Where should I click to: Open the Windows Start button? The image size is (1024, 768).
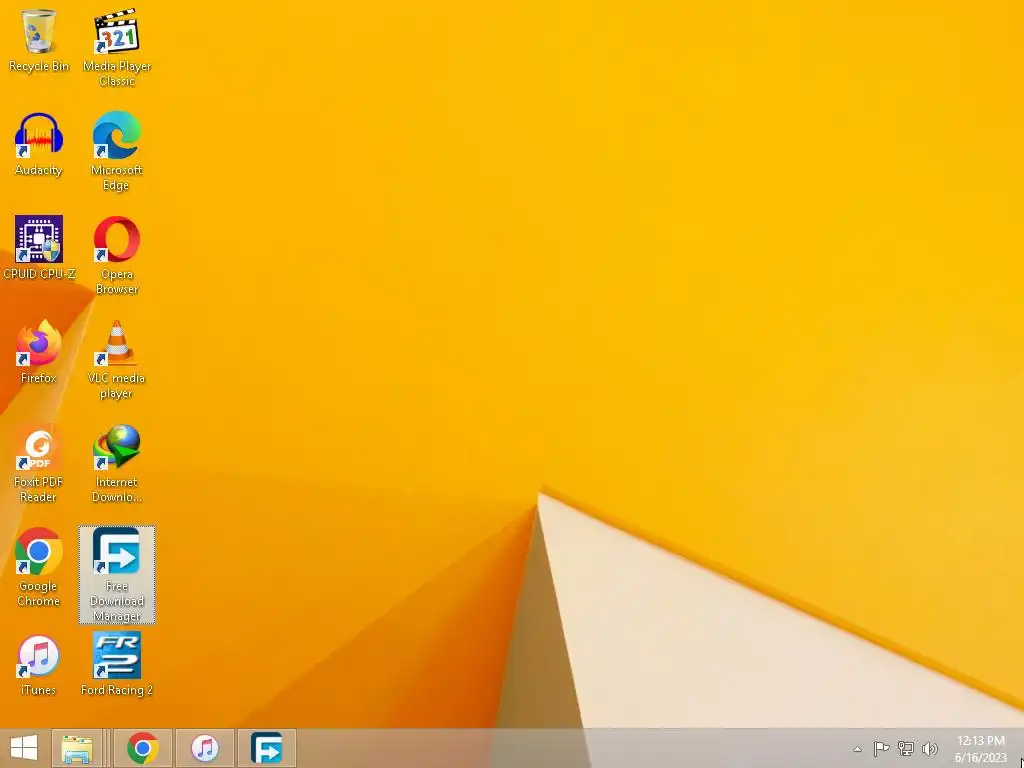[x=24, y=748]
